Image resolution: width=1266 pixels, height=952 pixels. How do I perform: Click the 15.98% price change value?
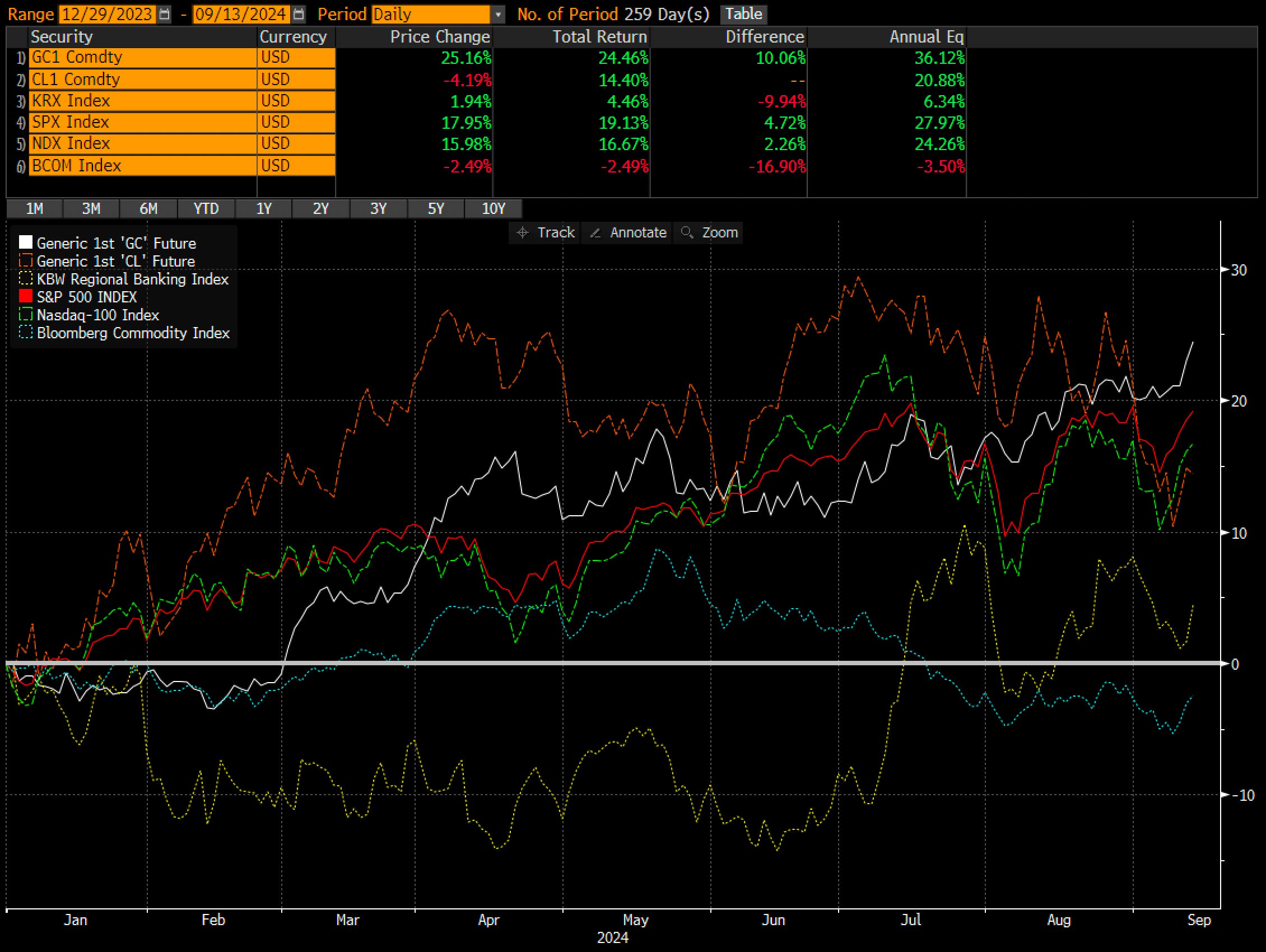(466, 144)
